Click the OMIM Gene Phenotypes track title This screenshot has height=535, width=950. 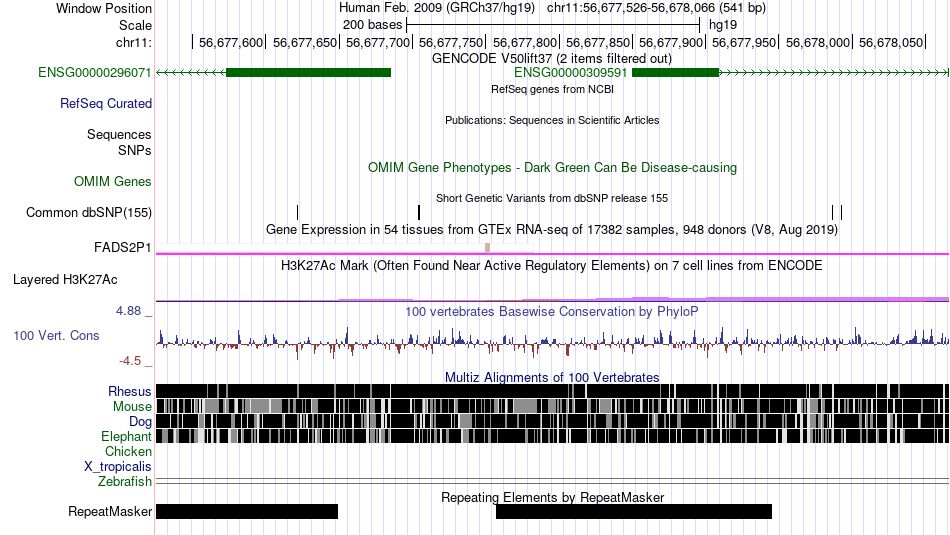point(552,167)
